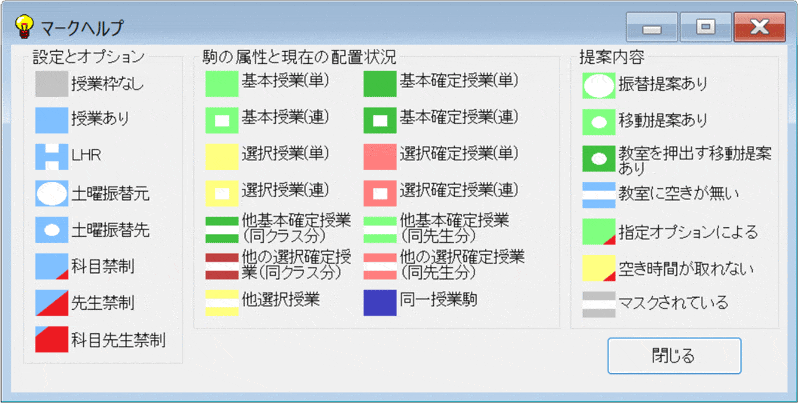Click the 基本授業(連) icon
Screen dimensions: 798x403
point(221,120)
